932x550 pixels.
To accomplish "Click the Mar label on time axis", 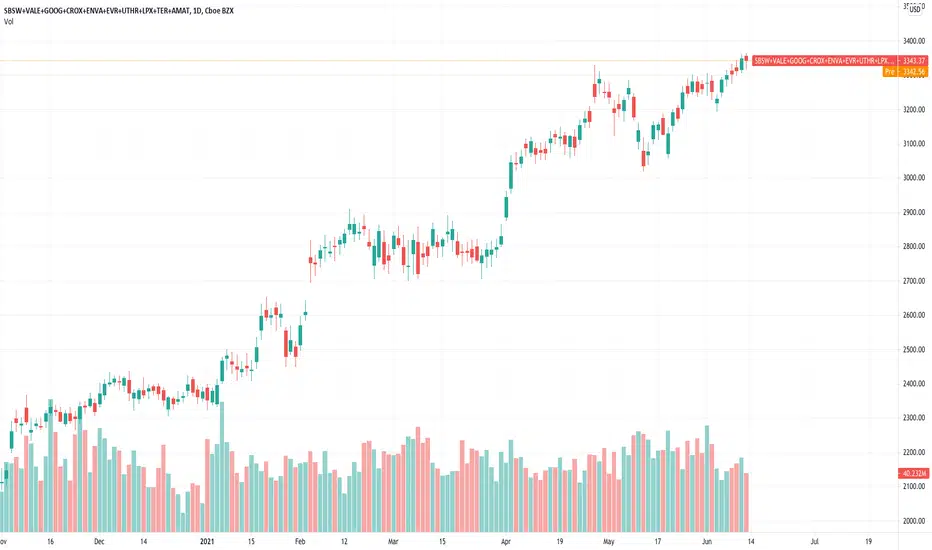I will pyautogui.click(x=393, y=541).
